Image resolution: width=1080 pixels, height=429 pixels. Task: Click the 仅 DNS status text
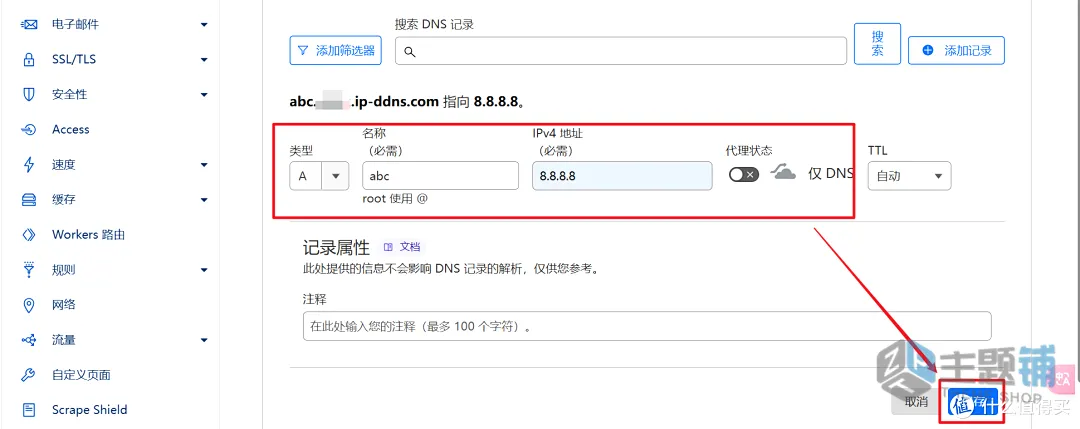(x=831, y=174)
